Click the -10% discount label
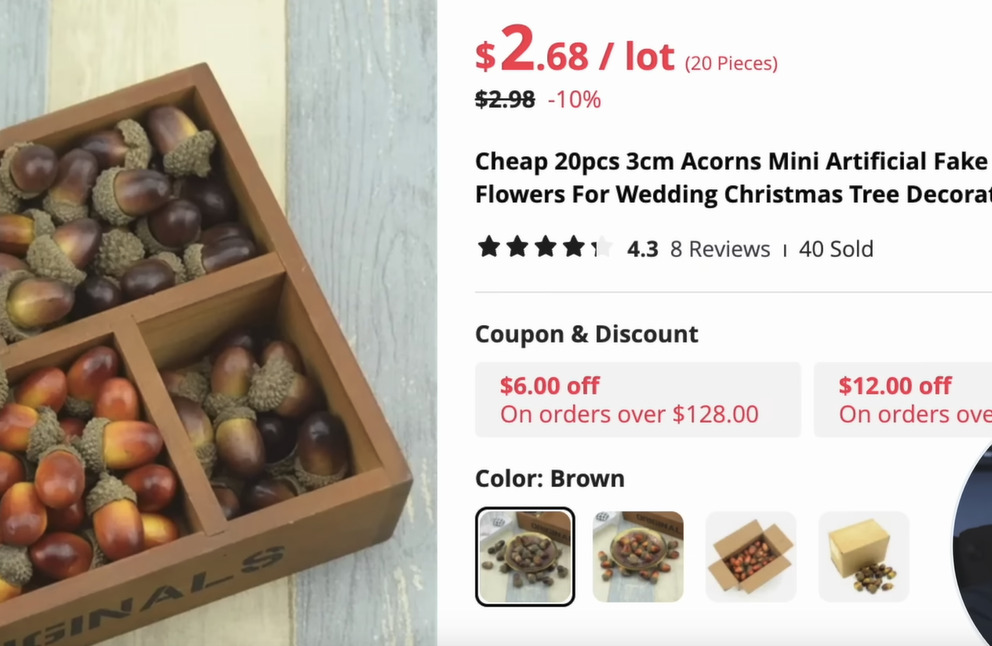The width and height of the screenshot is (992, 646). (x=574, y=99)
